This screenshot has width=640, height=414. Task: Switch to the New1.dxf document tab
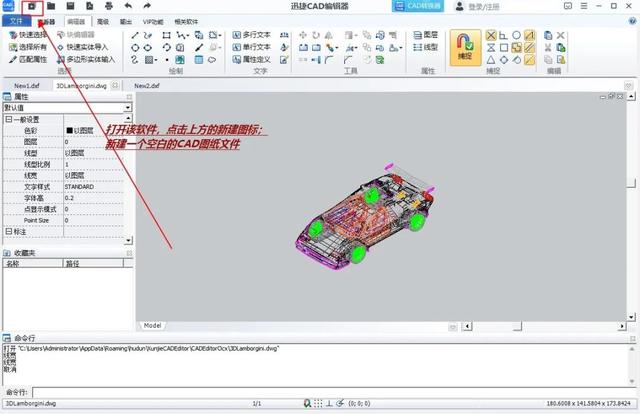(x=27, y=86)
